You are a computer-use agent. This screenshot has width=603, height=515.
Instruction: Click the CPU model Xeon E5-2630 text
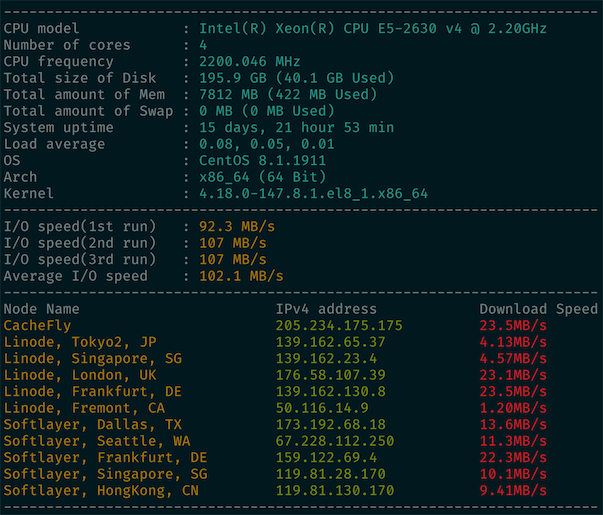[372, 28]
